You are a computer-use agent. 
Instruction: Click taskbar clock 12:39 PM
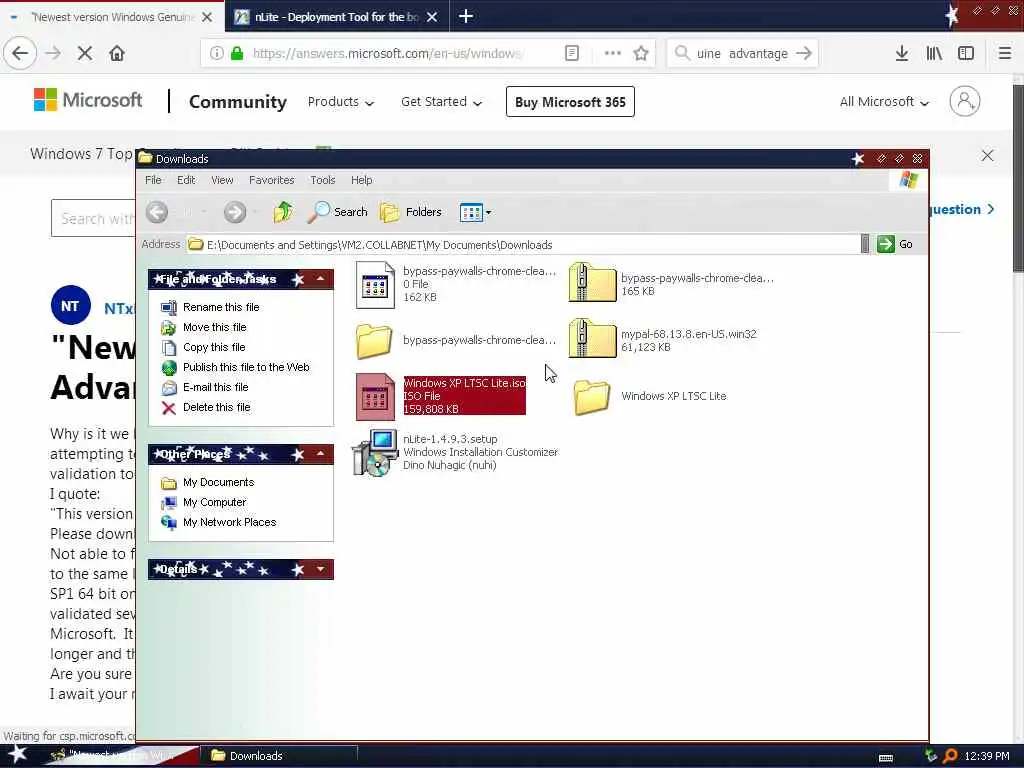(x=987, y=756)
